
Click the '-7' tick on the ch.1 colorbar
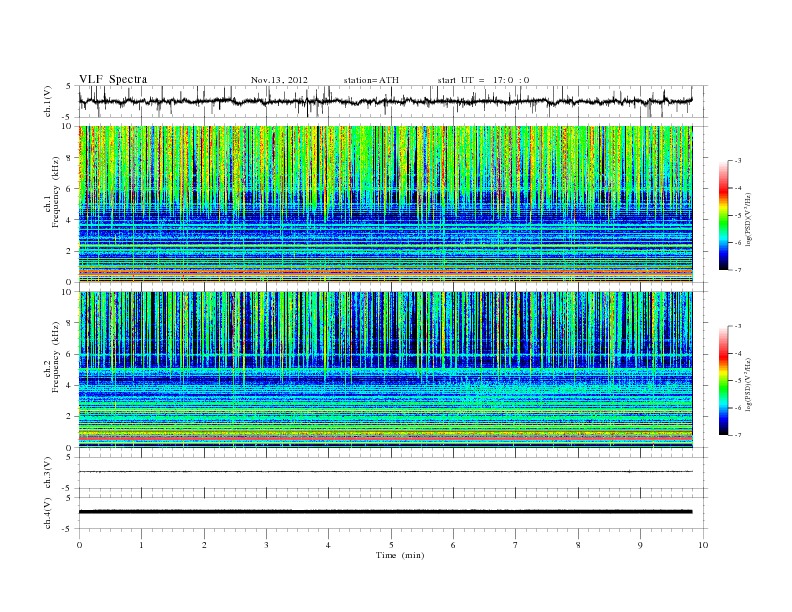(x=738, y=270)
